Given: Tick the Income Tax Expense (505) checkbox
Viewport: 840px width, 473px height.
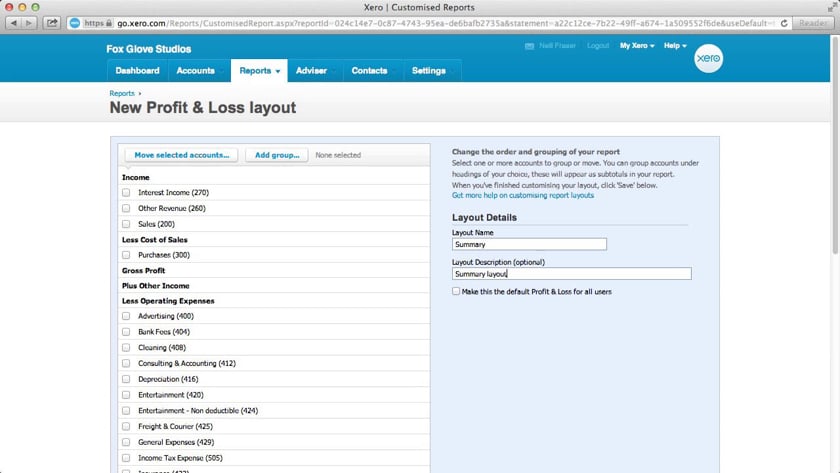Looking at the screenshot, I should [x=126, y=458].
